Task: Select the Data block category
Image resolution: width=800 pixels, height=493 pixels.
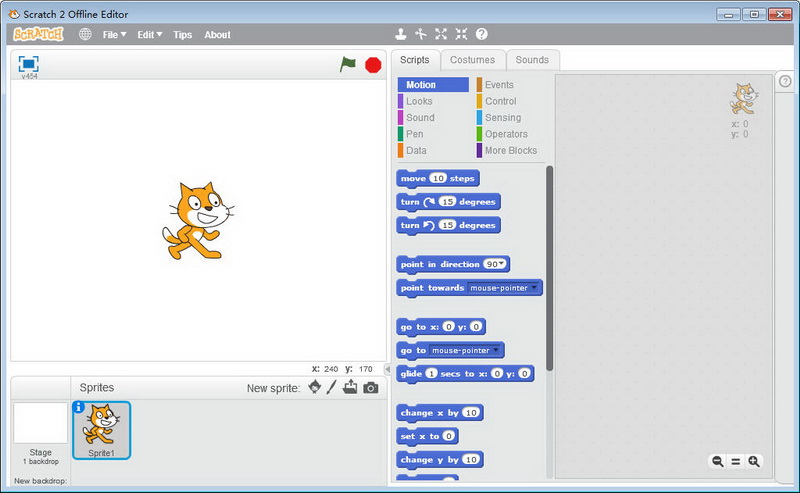Action: click(x=433, y=150)
